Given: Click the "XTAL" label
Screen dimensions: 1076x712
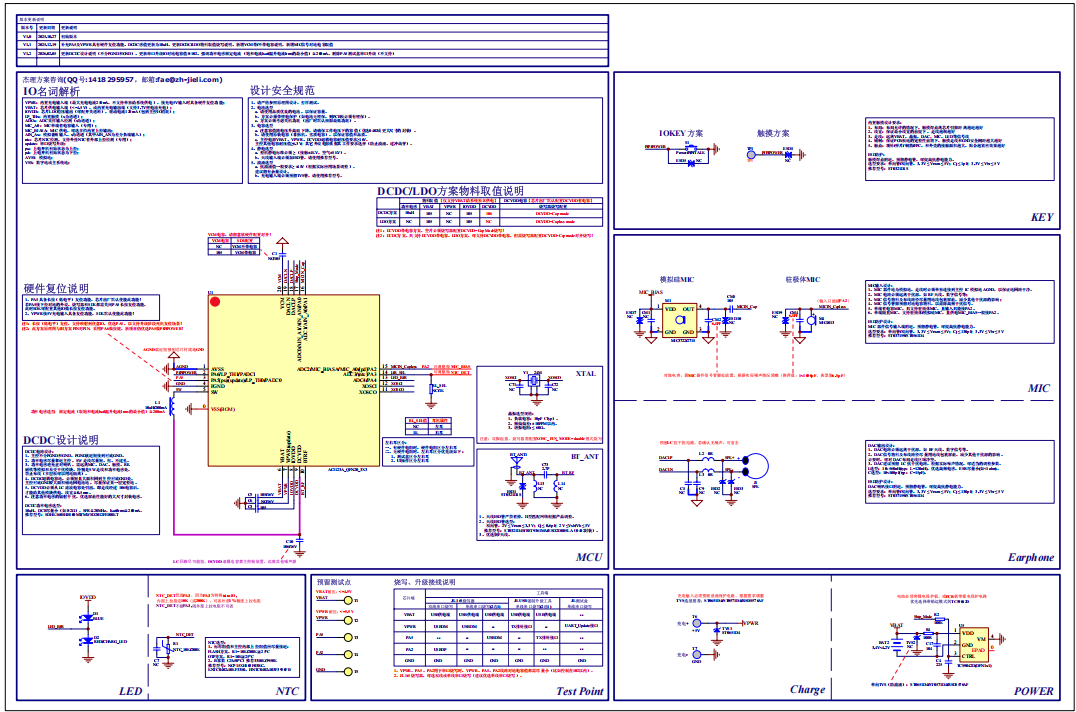Looking at the screenshot, I should pos(586,374).
